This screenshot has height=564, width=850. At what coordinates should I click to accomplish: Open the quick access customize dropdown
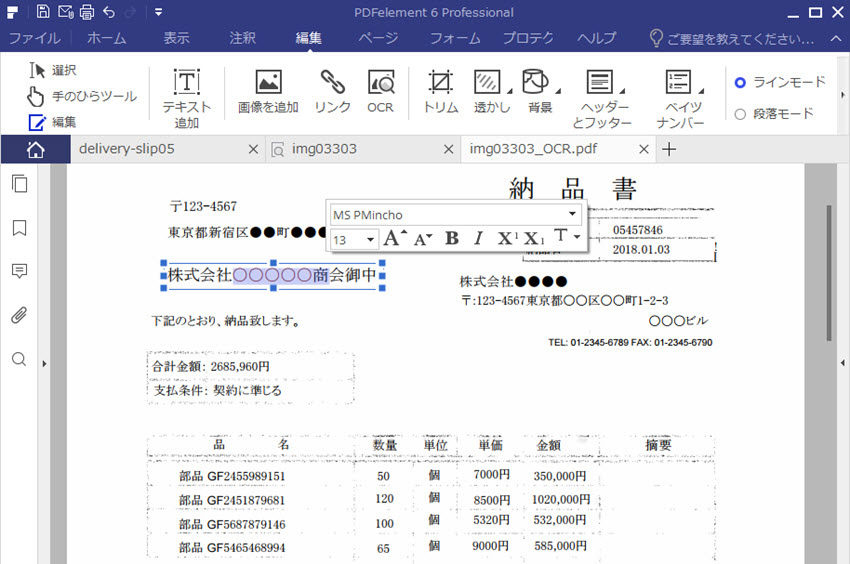click(158, 11)
